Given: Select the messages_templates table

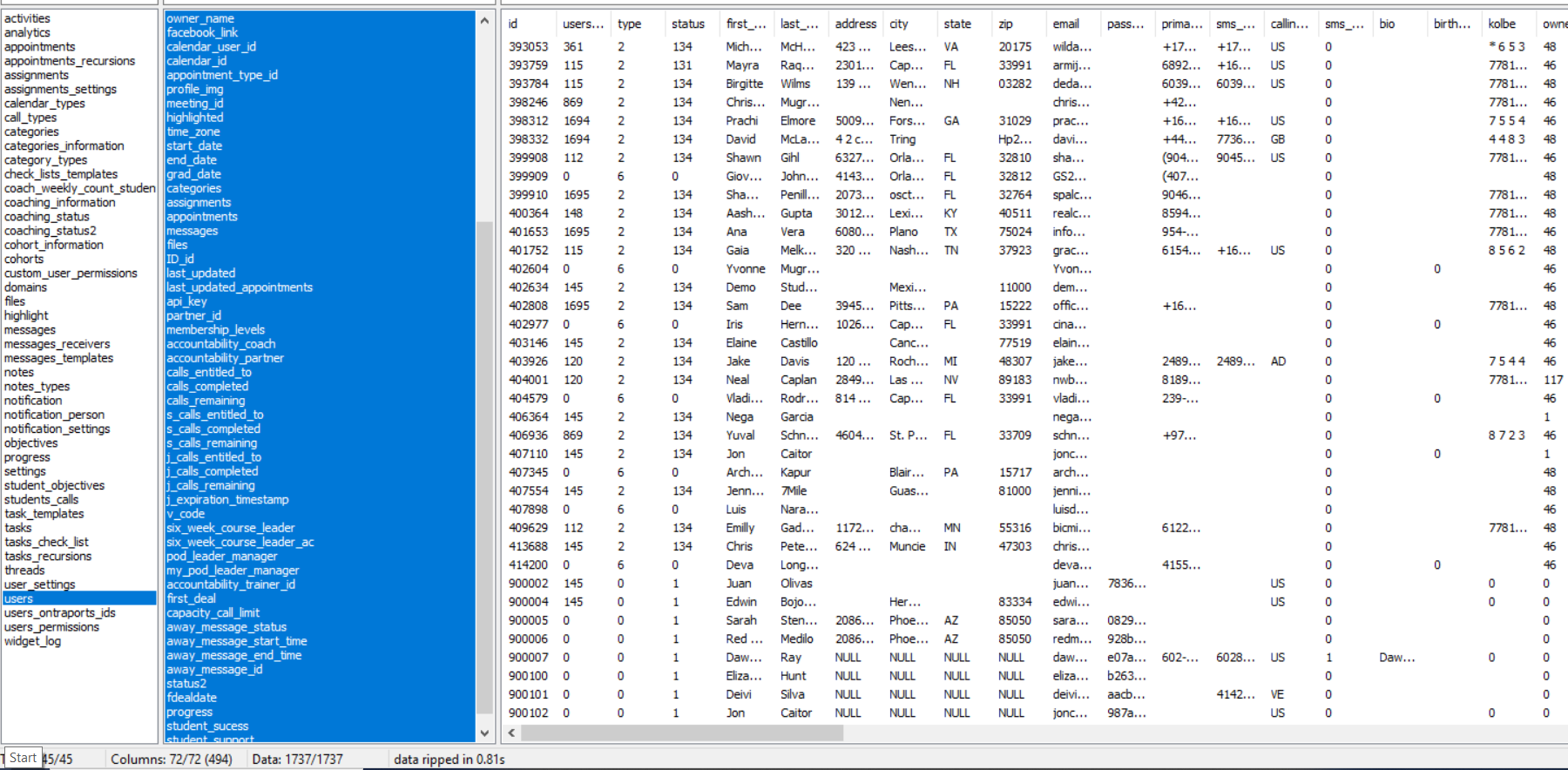Looking at the screenshot, I should 58,358.
